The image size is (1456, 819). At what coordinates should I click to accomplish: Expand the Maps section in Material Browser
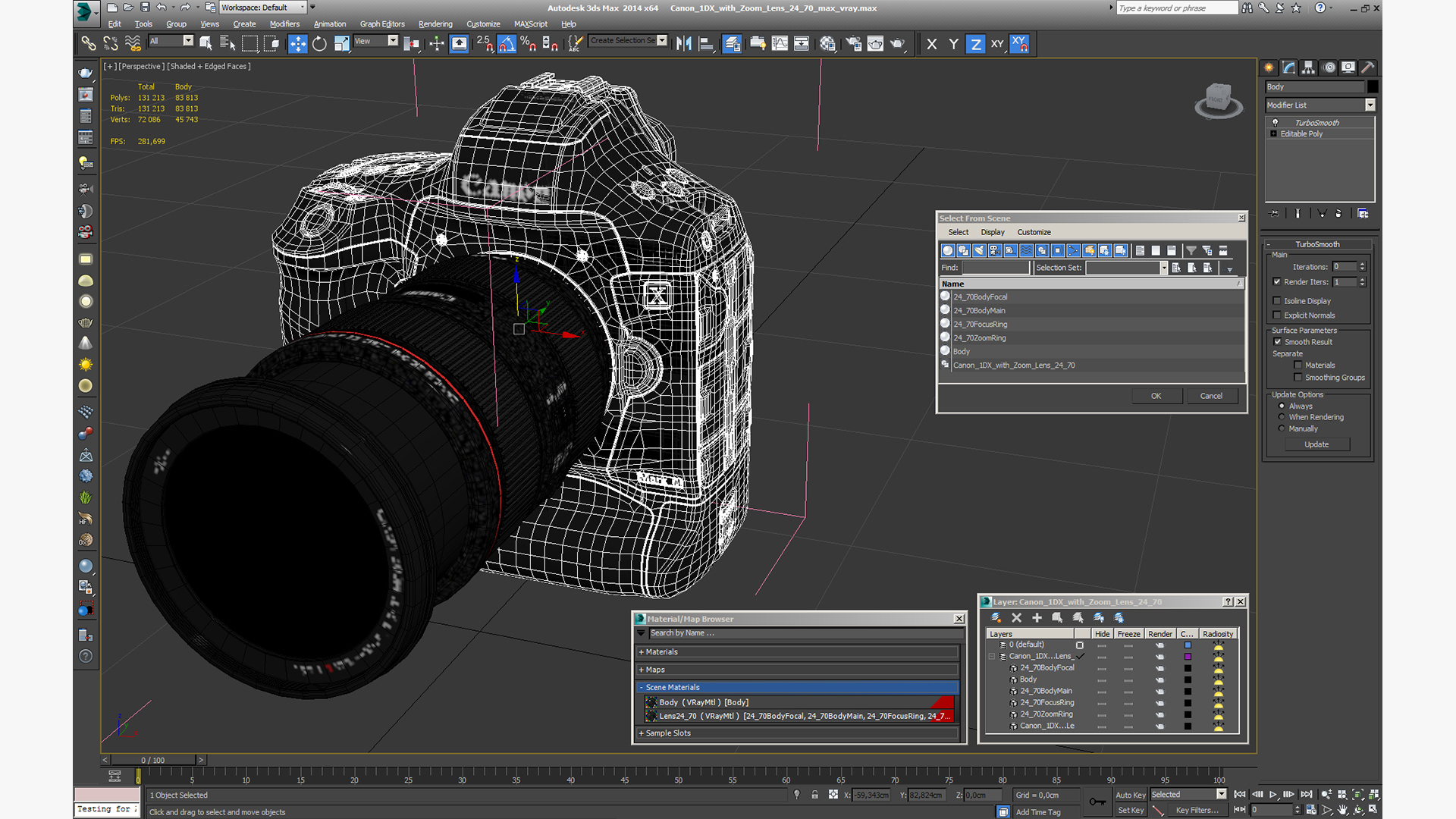pyautogui.click(x=798, y=670)
